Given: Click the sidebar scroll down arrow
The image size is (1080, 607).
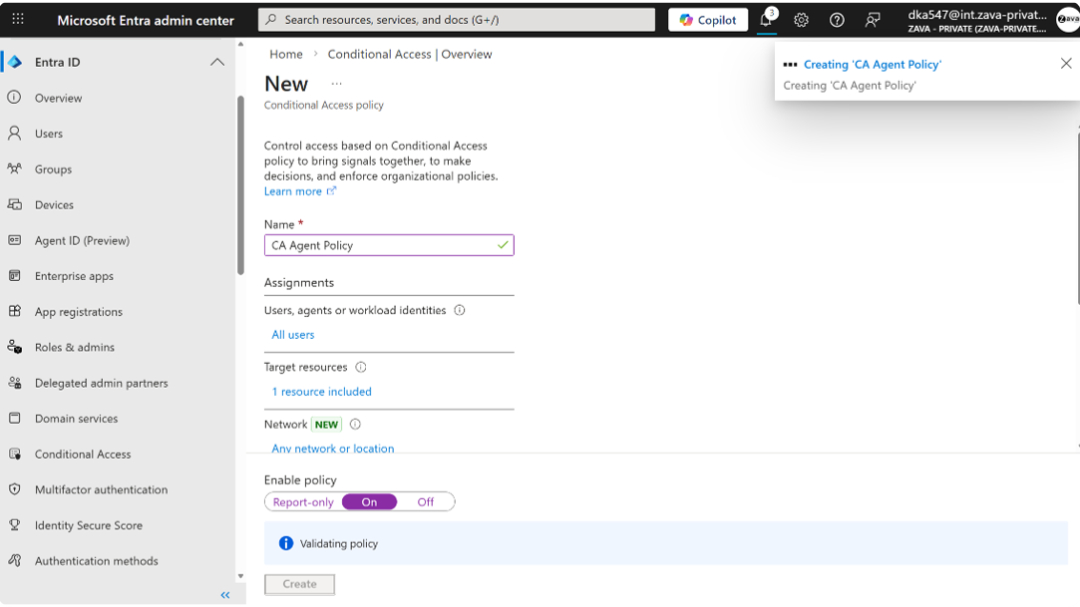Looking at the screenshot, I should tap(240, 576).
